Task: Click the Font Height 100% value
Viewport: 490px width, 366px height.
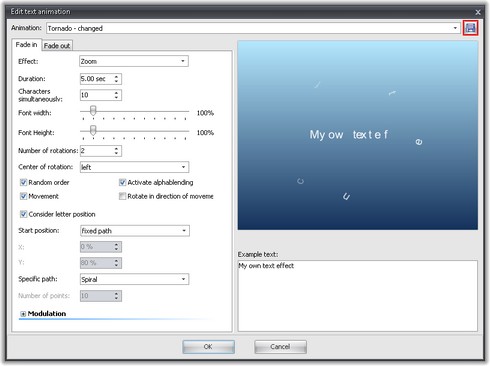Action: (x=205, y=133)
